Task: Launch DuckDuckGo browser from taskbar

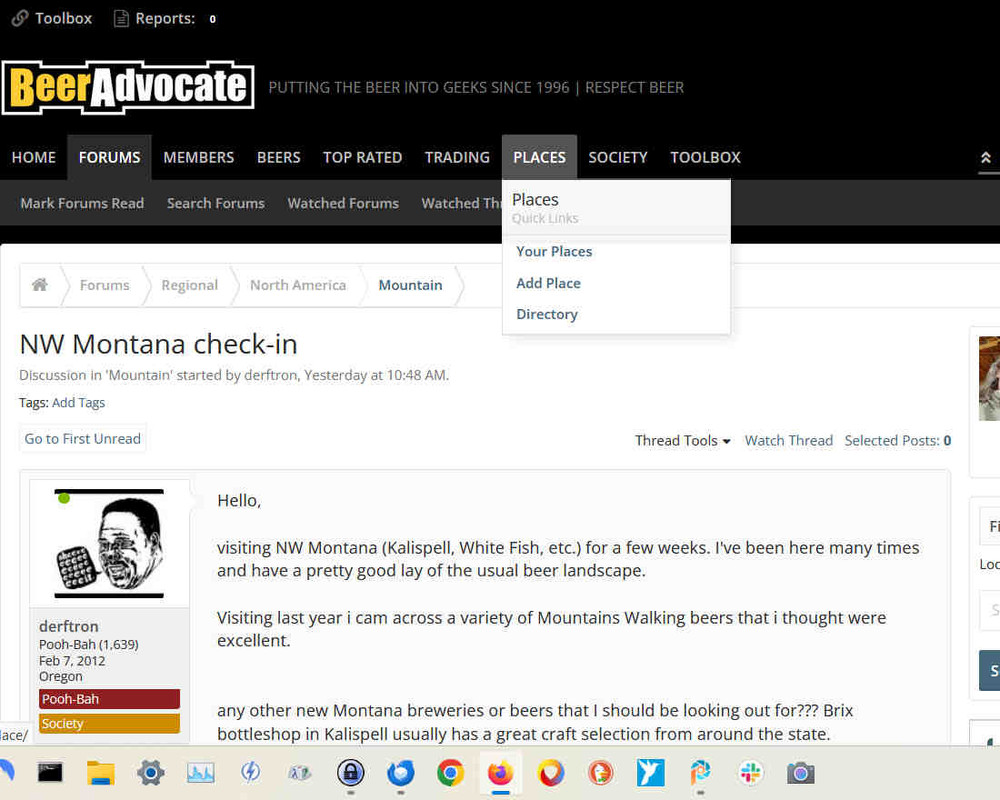Action: click(x=601, y=773)
